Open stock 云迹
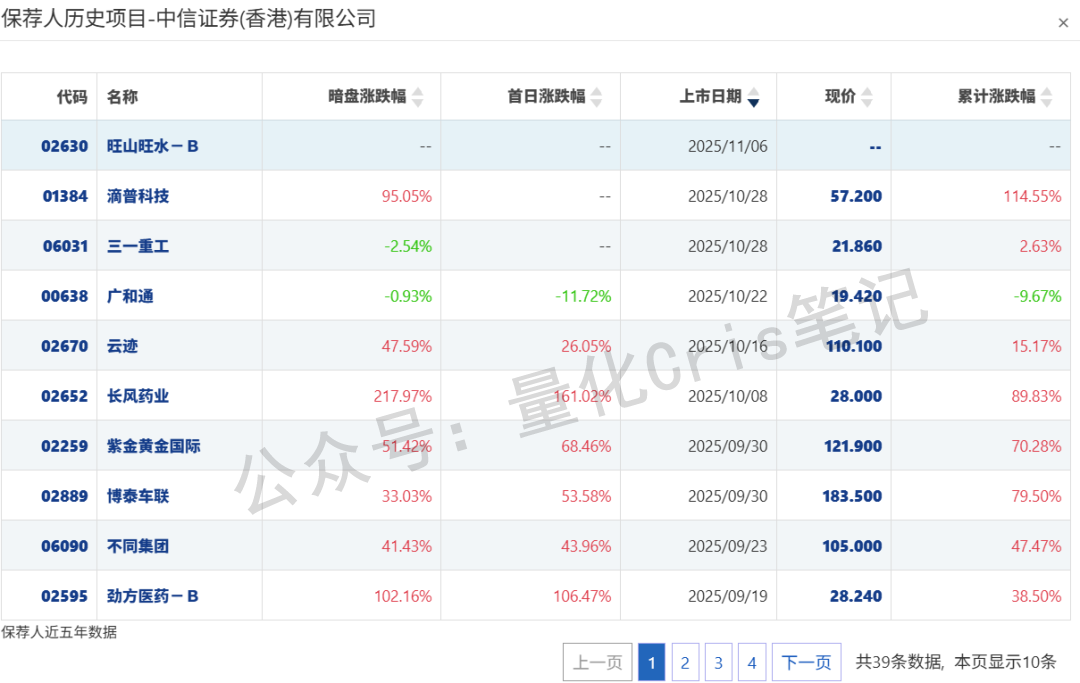This screenshot has height=683, width=1080. click(x=123, y=346)
